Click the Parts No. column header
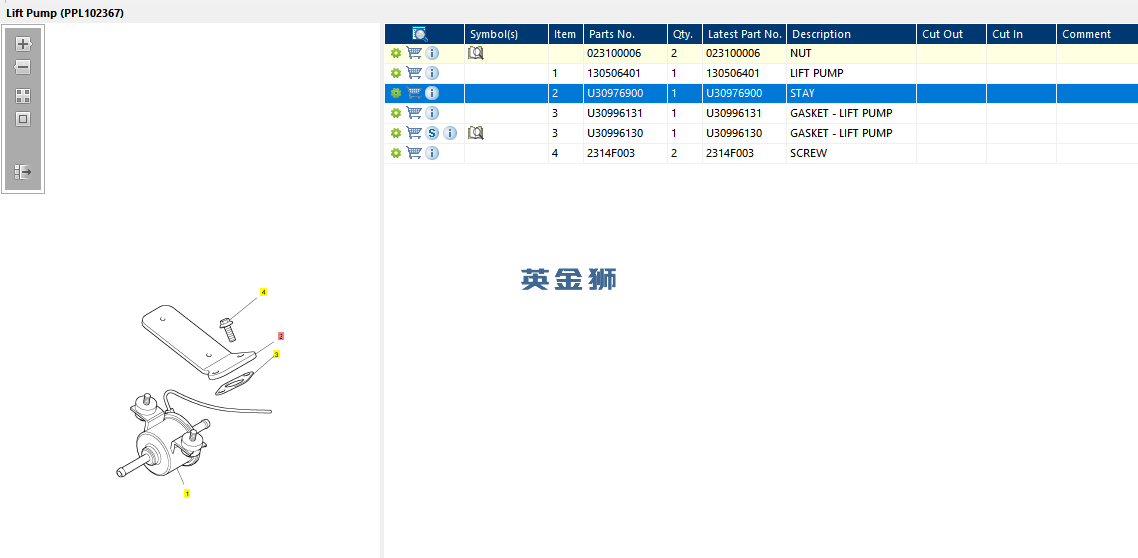1138x558 pixels. pos(626,34)
